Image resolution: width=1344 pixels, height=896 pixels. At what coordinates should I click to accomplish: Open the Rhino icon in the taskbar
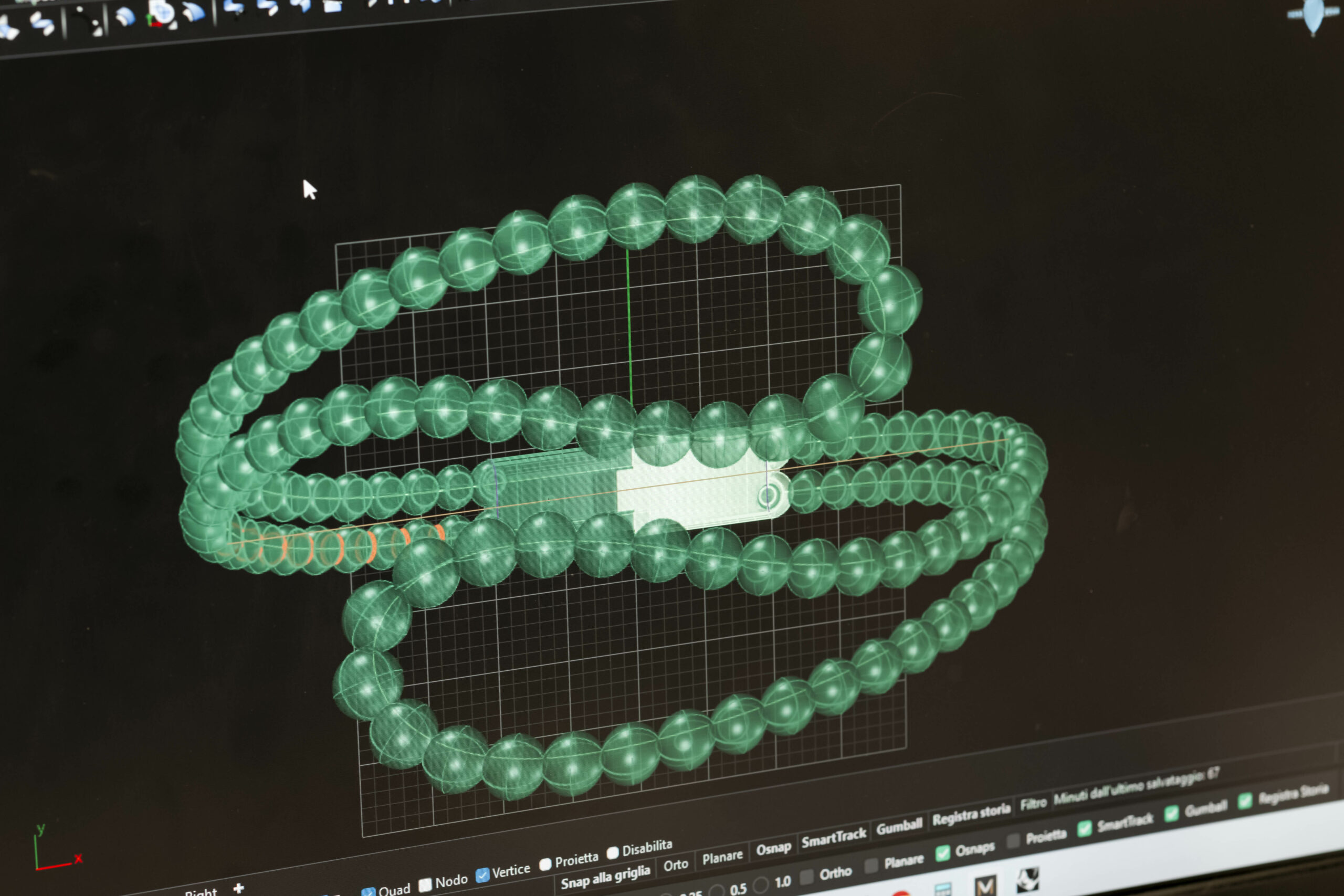click(1027, 881)
